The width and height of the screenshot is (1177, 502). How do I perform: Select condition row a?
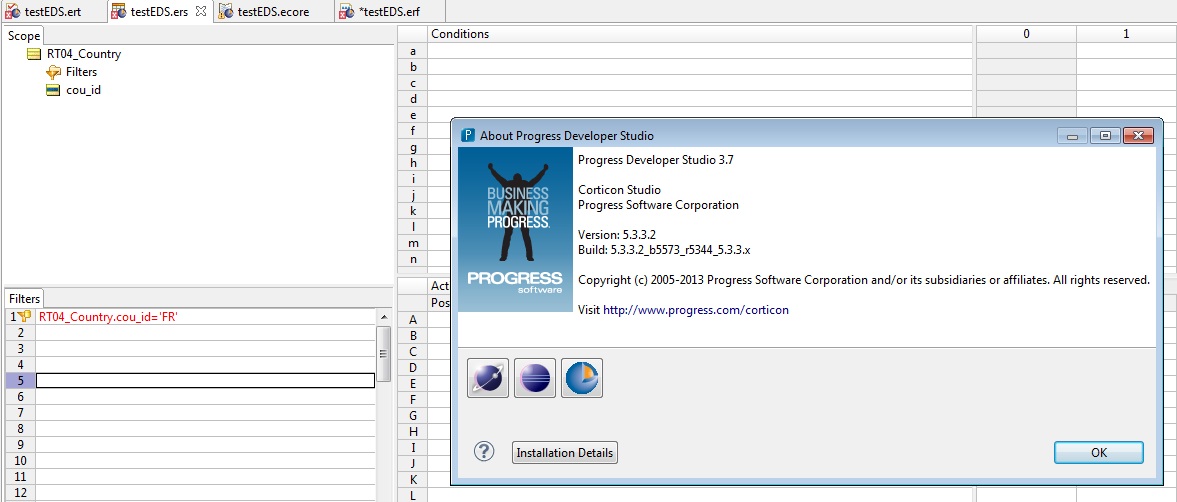(412, 50)
